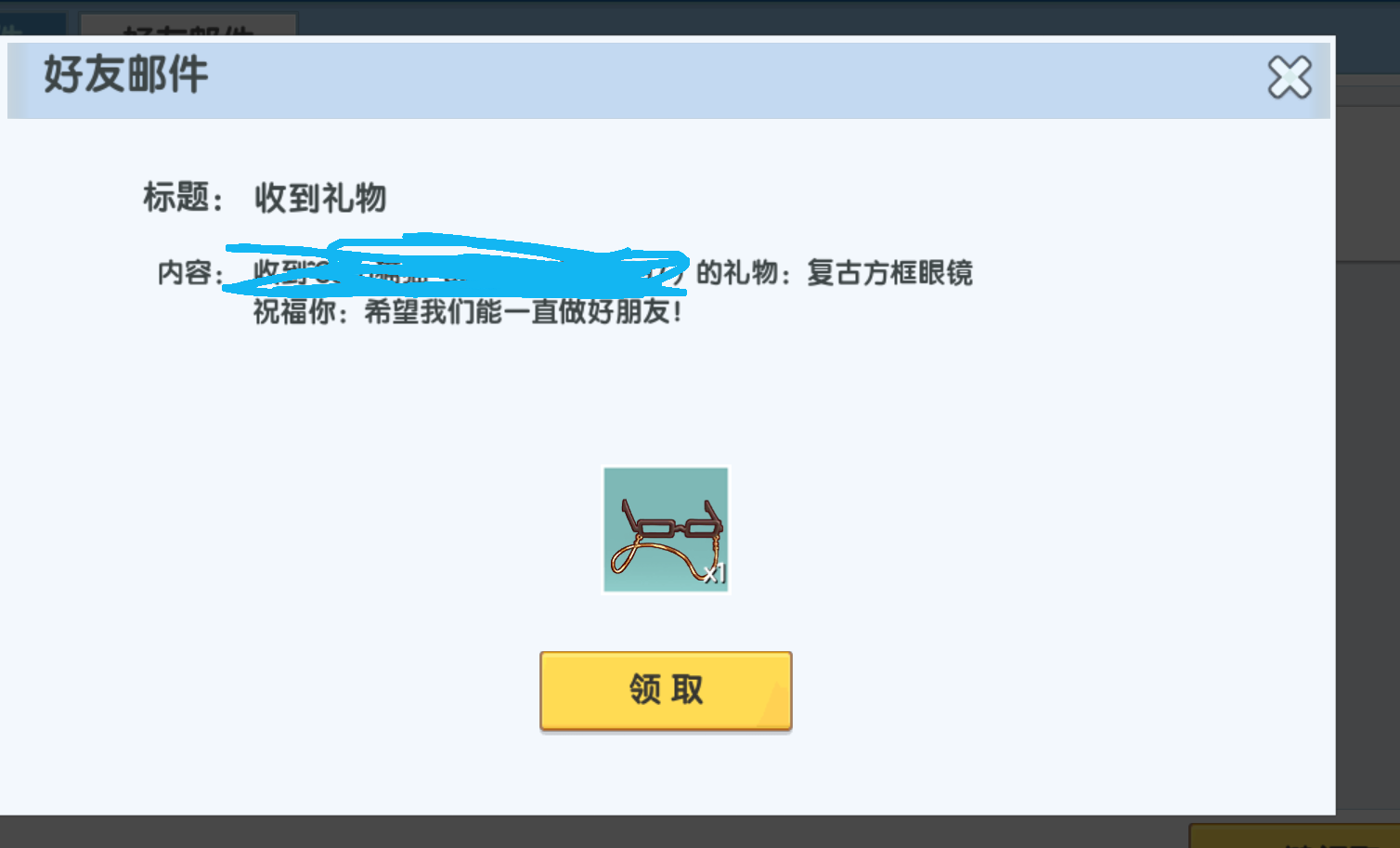The image size is (1400, 848).
Task: Click the blessing message 希望我们能一直做好朋友
Action: [x=523, y=312]
